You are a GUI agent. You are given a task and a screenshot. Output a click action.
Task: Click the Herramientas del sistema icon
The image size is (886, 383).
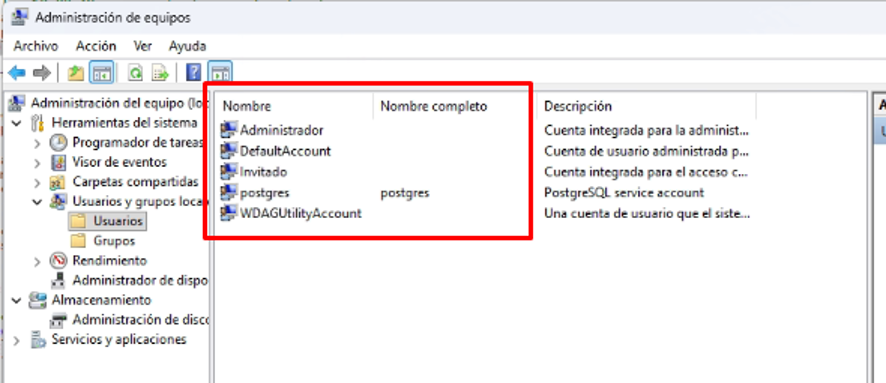coord(38,123)
